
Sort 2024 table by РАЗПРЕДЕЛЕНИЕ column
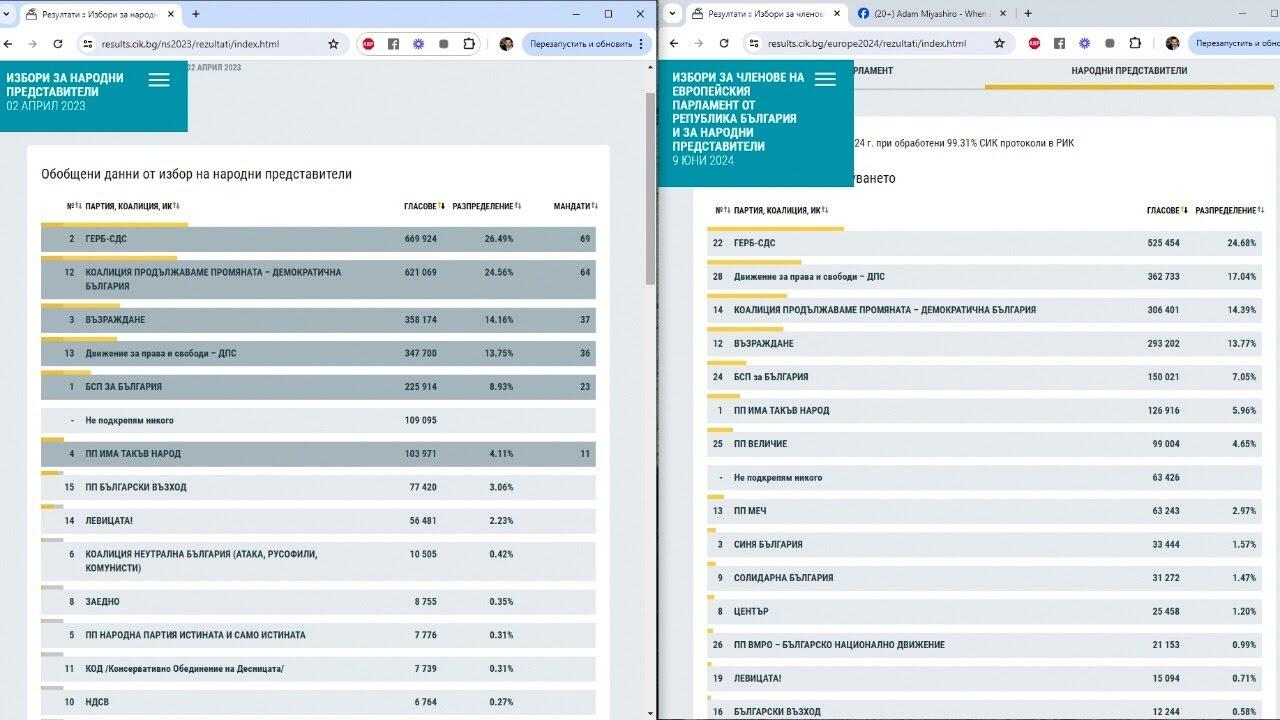[1228, 210]
